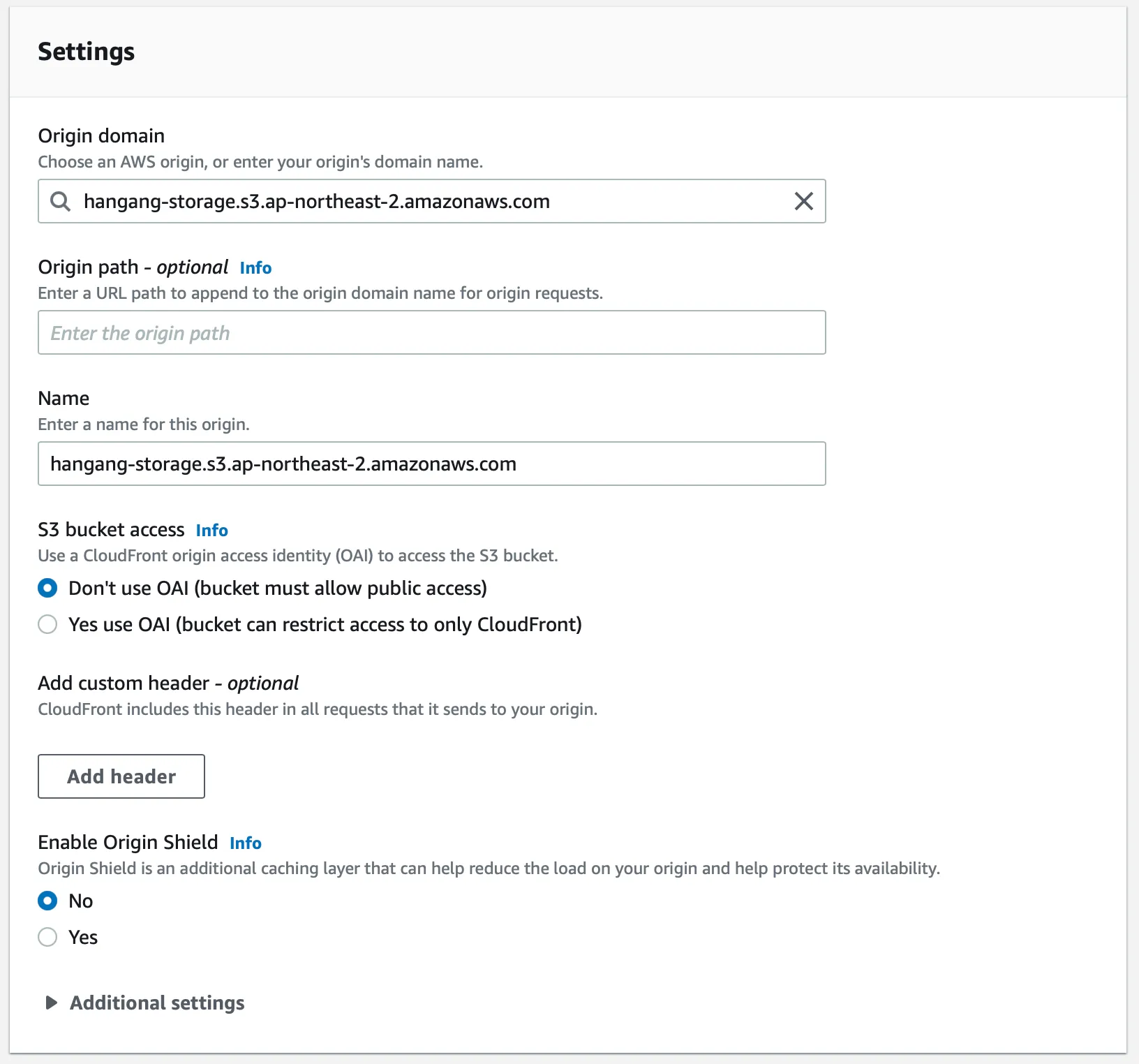1139x1064 pixels.
Task: Select the "Yes use OAI" radio button
Action: (x=47, y=625)
